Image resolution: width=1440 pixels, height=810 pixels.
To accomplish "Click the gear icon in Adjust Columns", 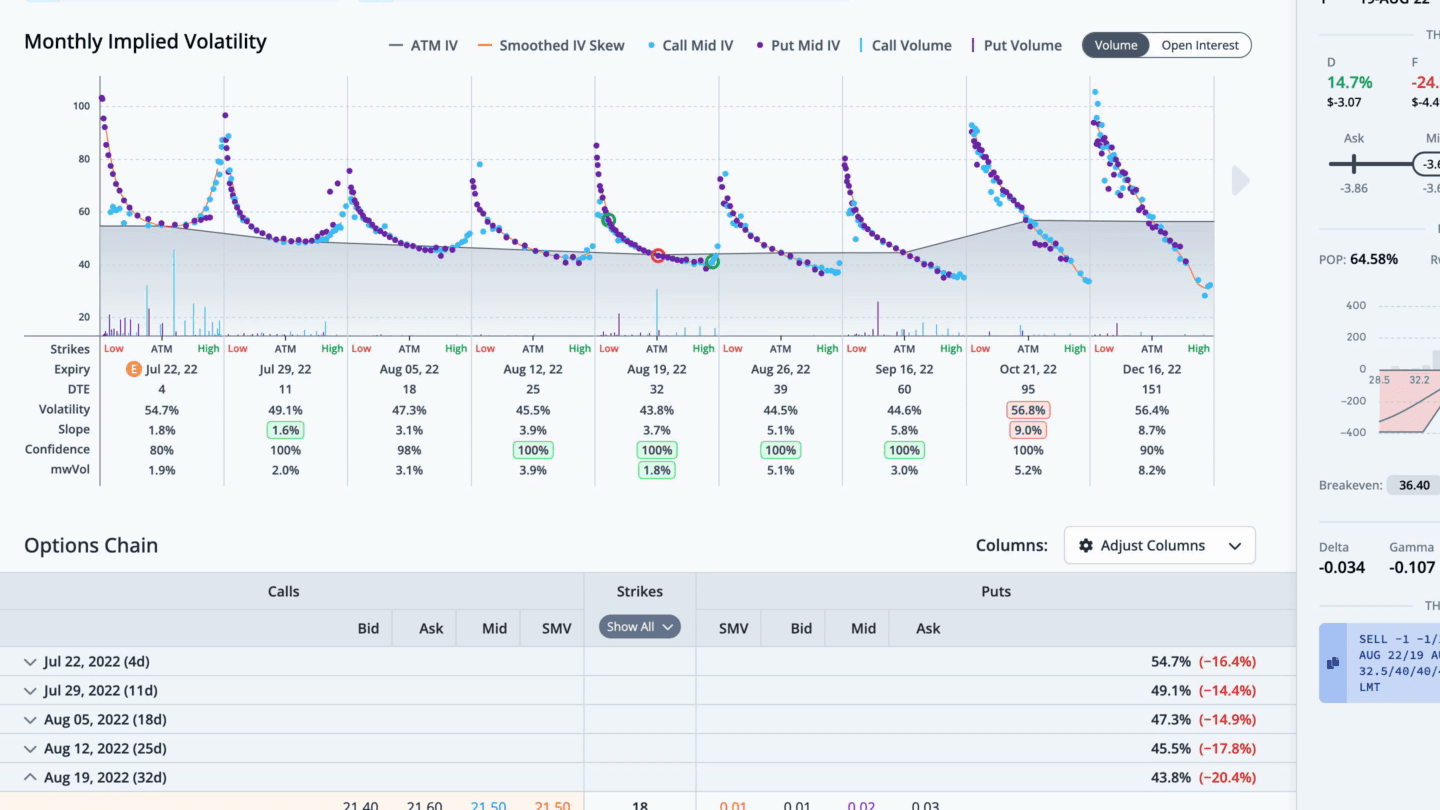I will click(1086, 546).
